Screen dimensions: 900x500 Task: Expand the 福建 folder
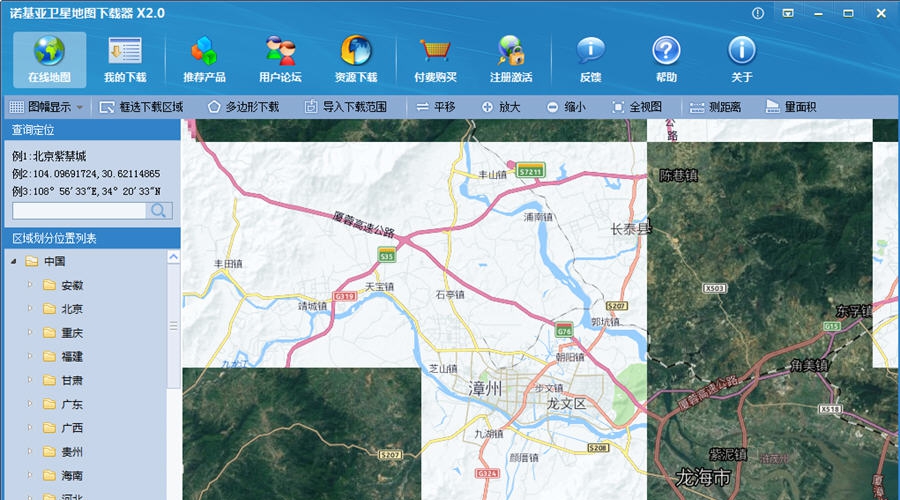[30, 356]
